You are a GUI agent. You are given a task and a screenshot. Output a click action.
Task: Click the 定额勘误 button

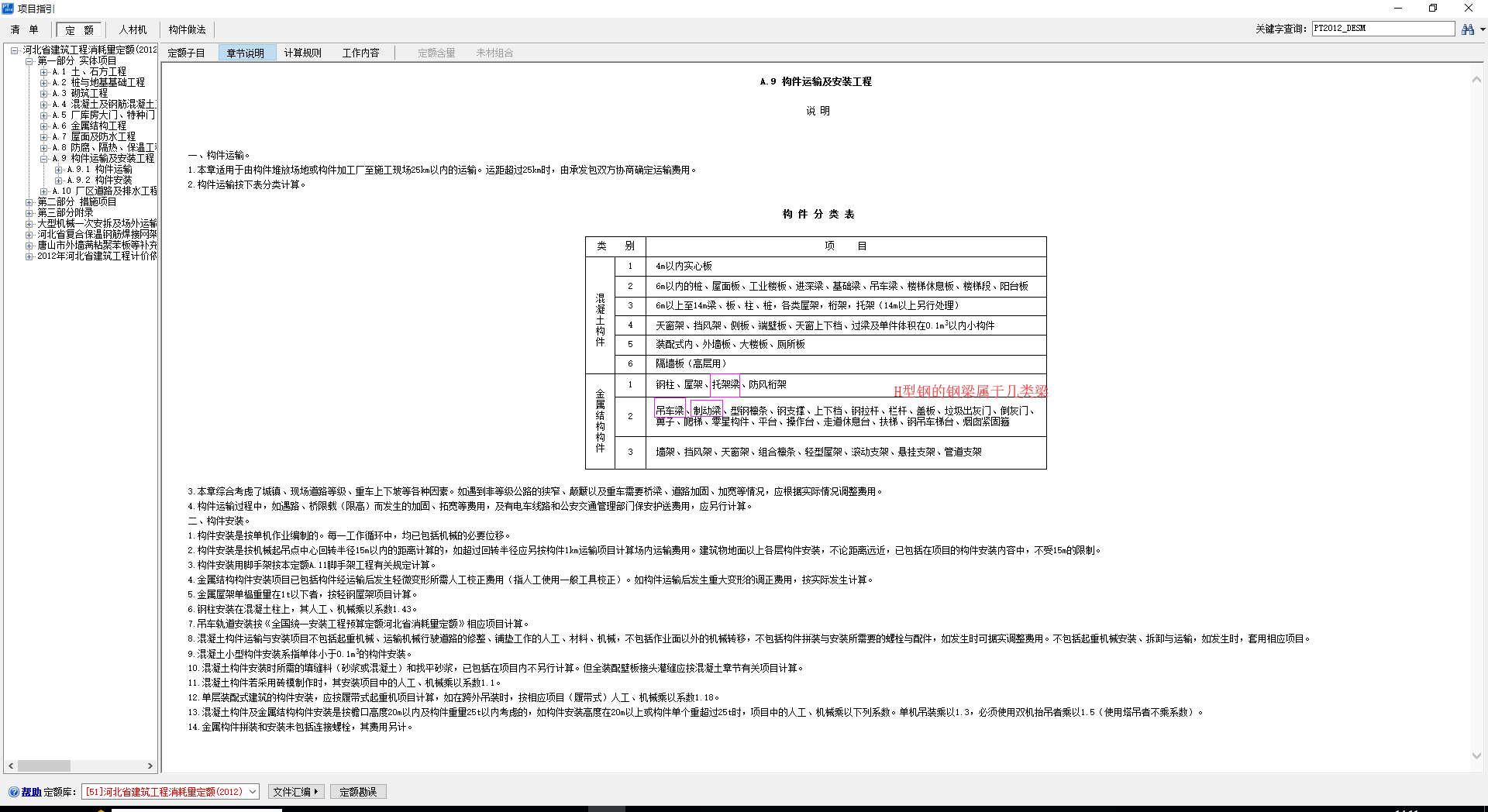tap(358, 792)
